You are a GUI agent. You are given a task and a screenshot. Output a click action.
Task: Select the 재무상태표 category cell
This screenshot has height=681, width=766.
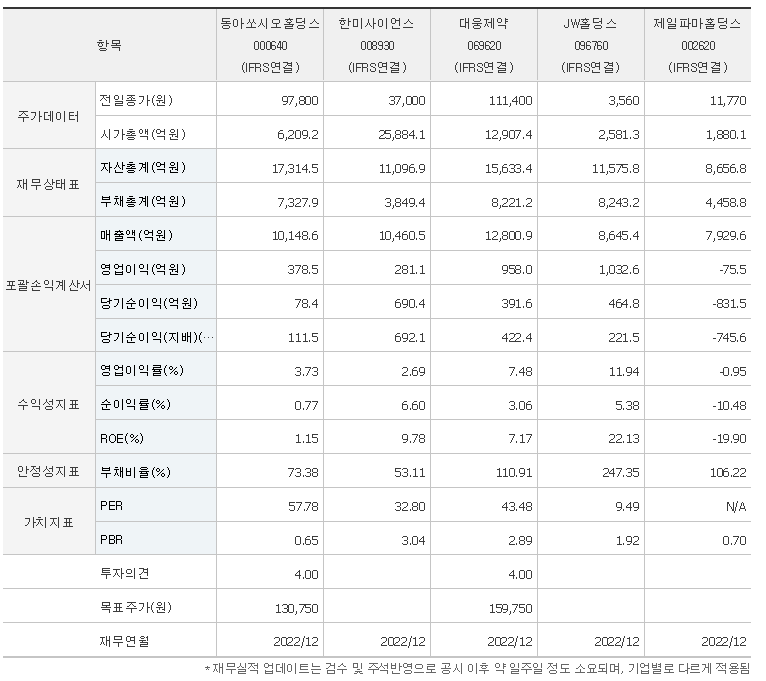49,184
